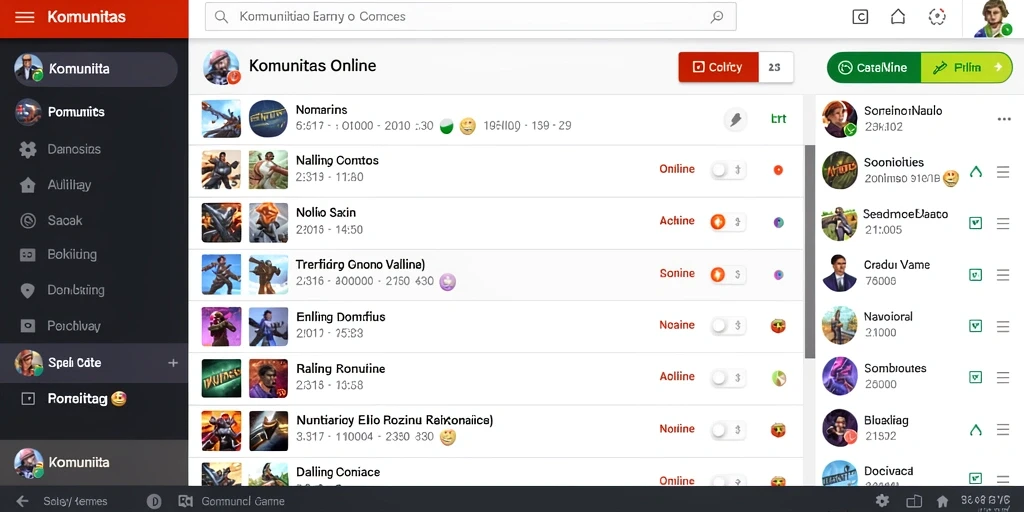Viewport: 1024px width, 512px height.
Task: Click the green CataNine button
Action: tap(874, 67)
